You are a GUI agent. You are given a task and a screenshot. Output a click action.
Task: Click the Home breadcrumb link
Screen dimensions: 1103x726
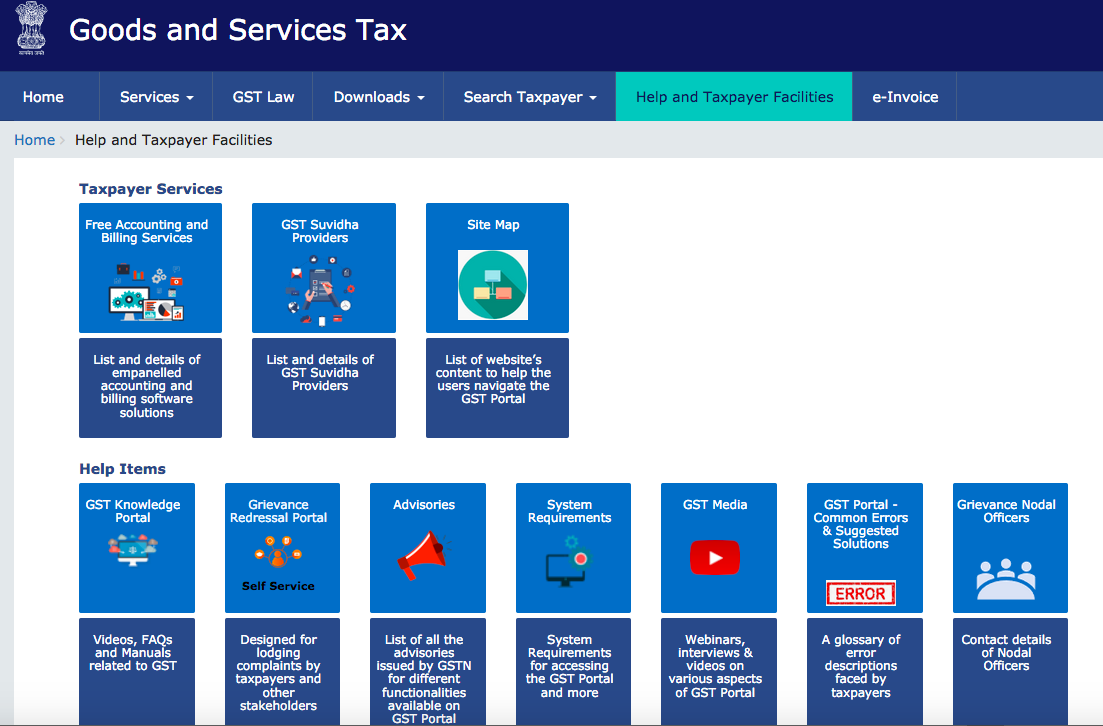click(x=34, y=139)
